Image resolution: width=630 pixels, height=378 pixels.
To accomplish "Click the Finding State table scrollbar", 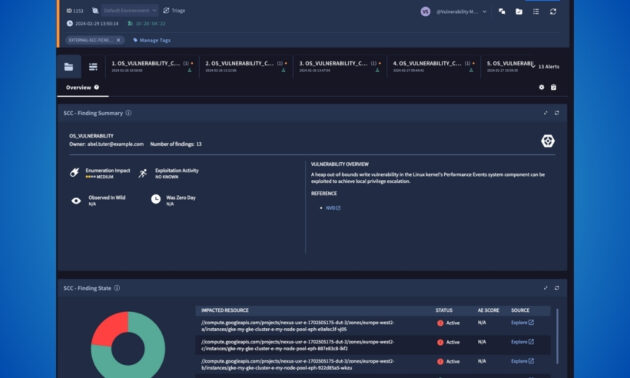I will tap(557, 336).
